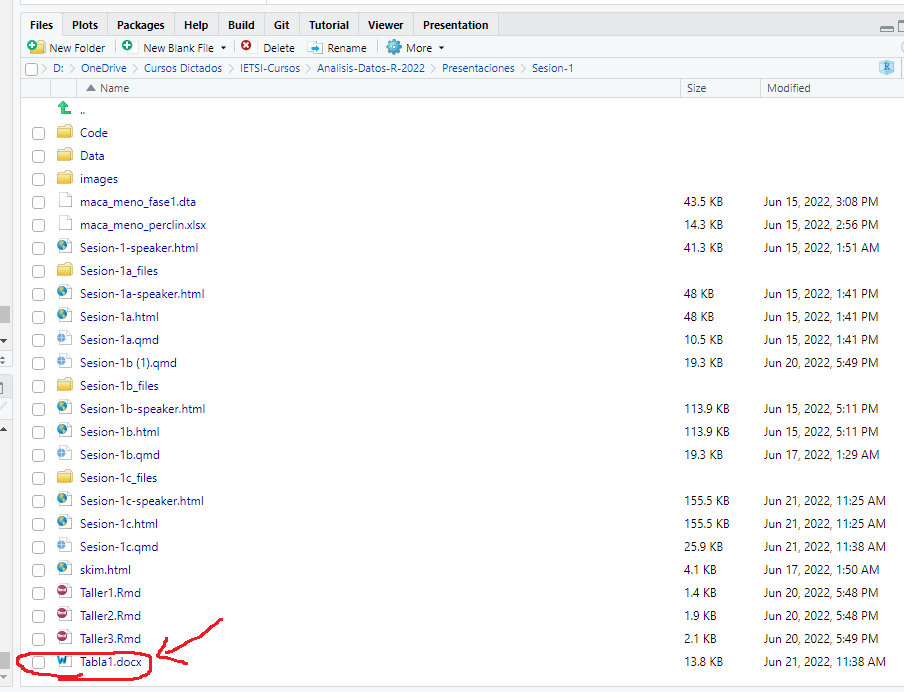Toggle the select-all checkbox in path bar
The height and width of the screenshot is (692, 904).
32,69
